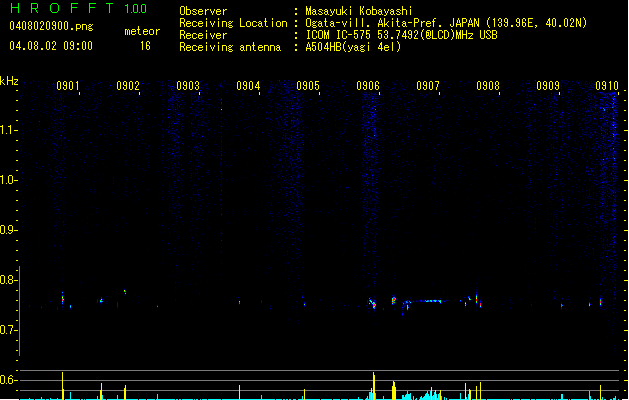629x400 pixels.
Task: Click the 0.8 kHz axis label
Action: tap(8, 280)
